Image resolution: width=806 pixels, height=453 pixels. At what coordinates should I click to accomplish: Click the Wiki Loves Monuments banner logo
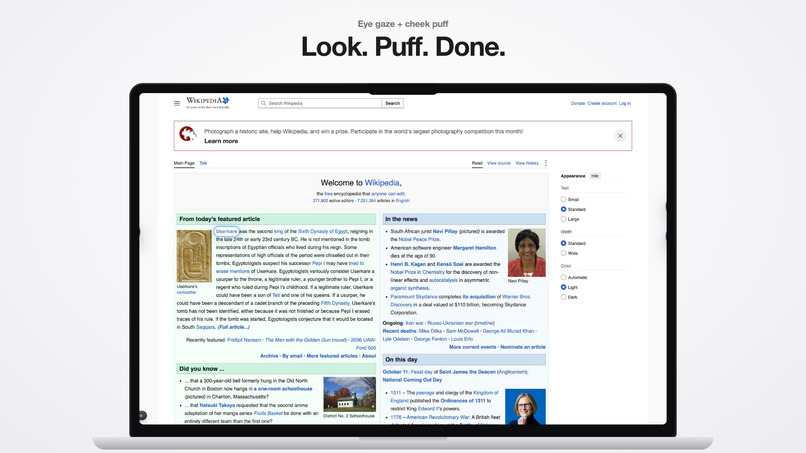tap(188, 134)
